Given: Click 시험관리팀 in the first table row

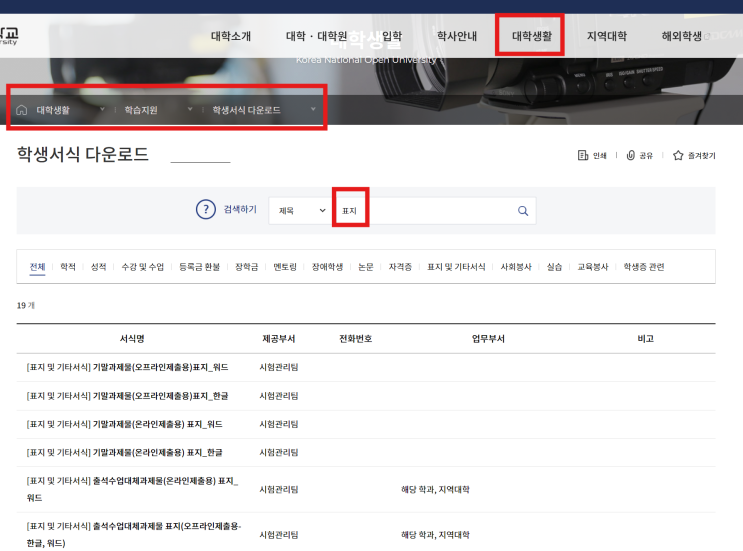Looking at the screenshot, I should point(279,367).
